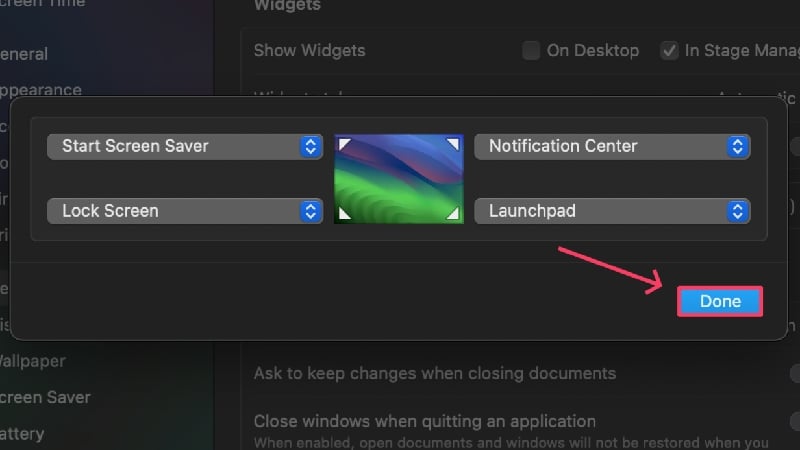
Task: Uncheck In Stage Manager widgets checkbox
Action: (669, 51)
